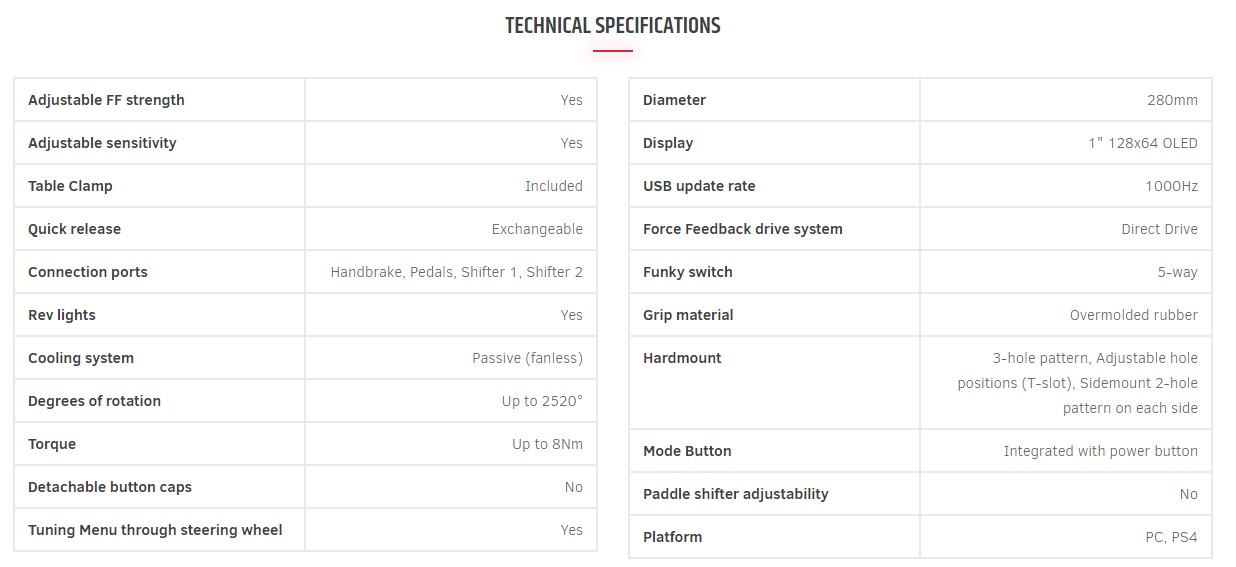Click the USB update rate '1000Hz' value
Viewport: 1236px width, 567px height.
click(x=1171, y=186)
